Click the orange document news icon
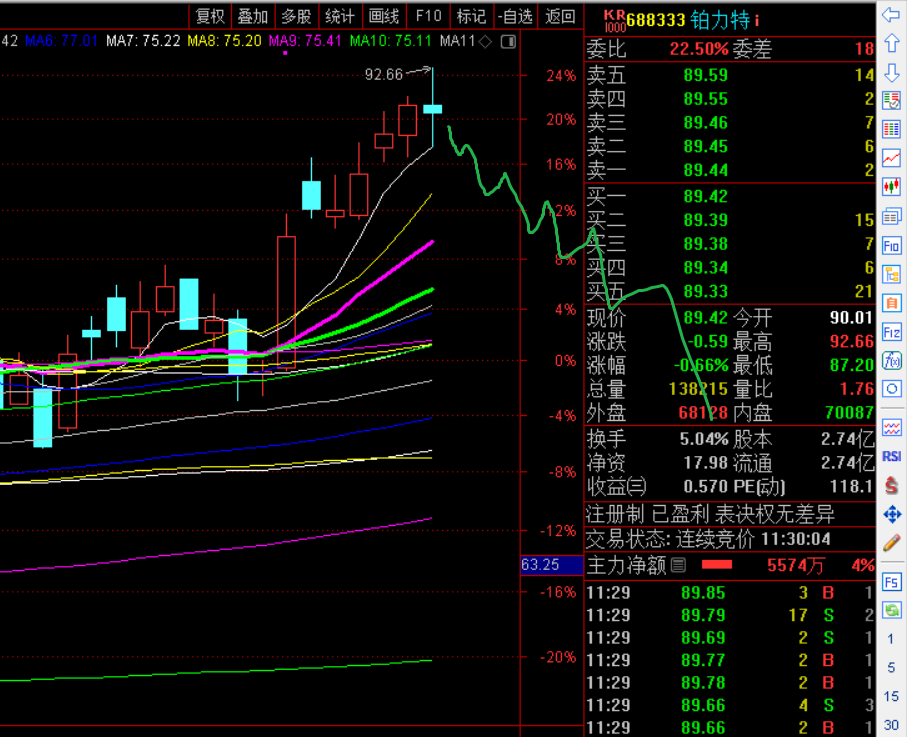Viewport: 907px width, 737px height. point(891,303)
